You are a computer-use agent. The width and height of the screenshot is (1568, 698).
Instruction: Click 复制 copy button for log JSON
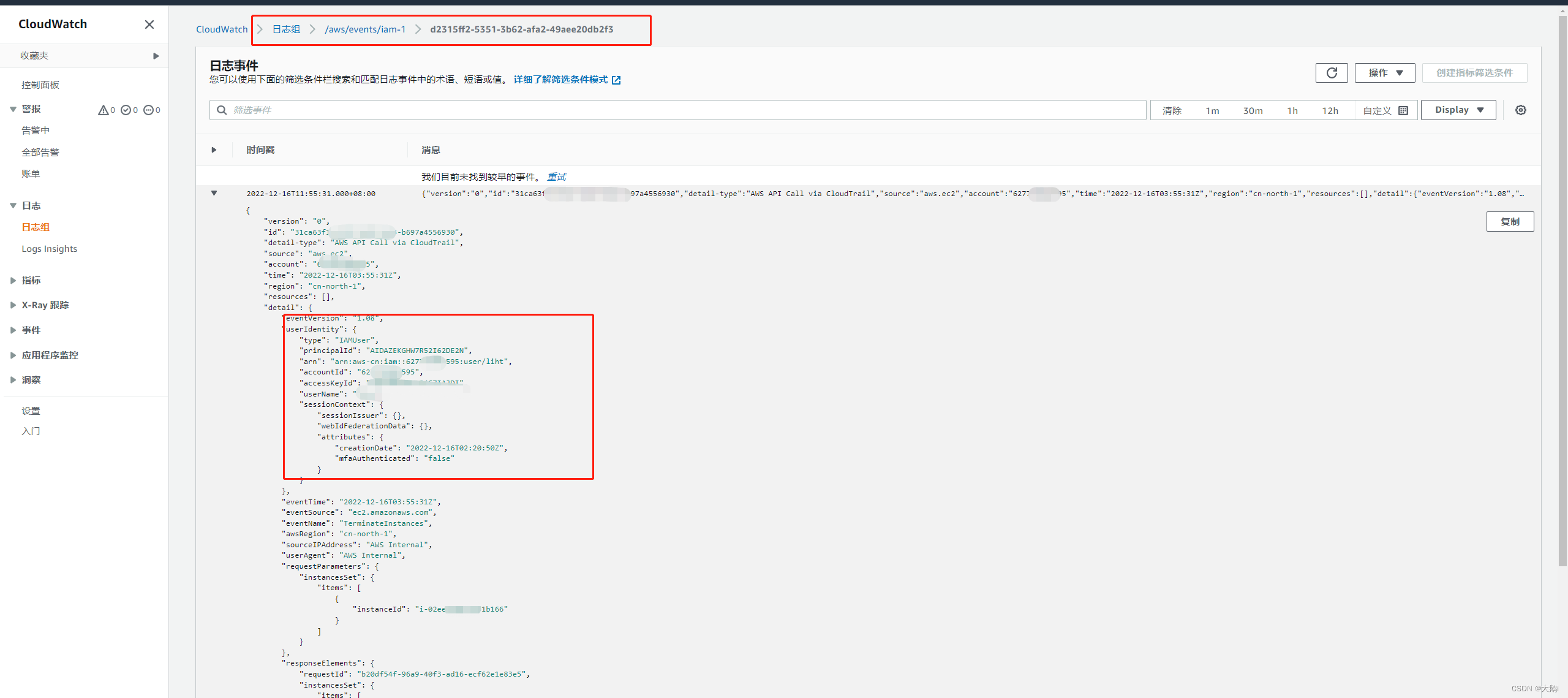[1510, 222]
